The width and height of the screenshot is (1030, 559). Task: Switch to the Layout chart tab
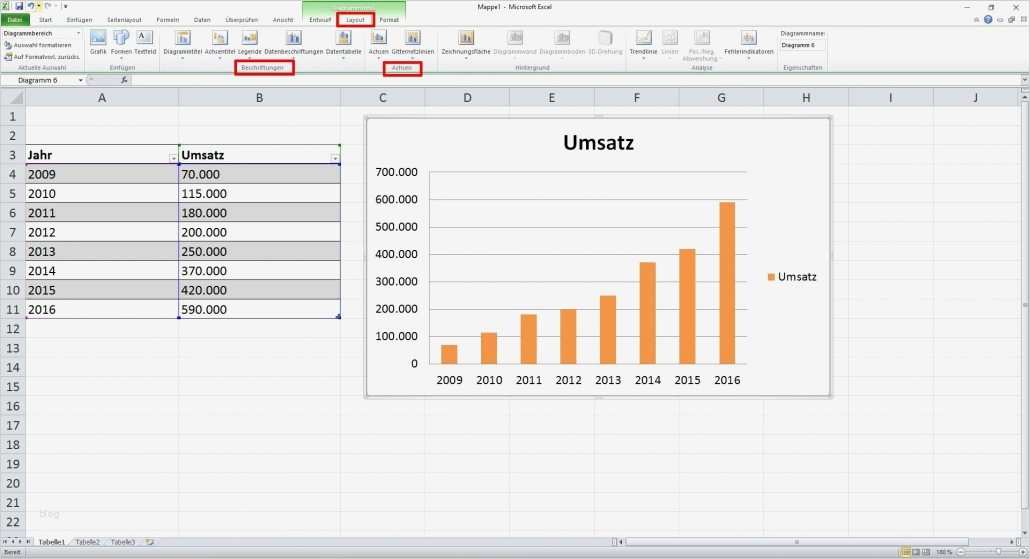click(355, 20)
